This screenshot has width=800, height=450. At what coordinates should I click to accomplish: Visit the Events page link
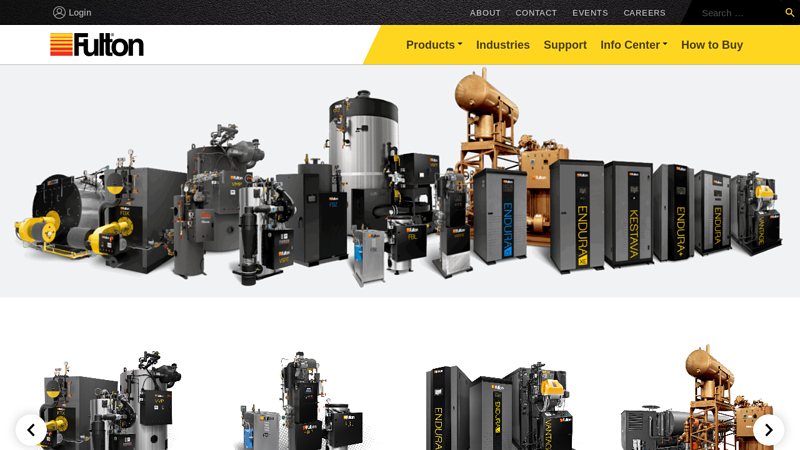[590, 13]
